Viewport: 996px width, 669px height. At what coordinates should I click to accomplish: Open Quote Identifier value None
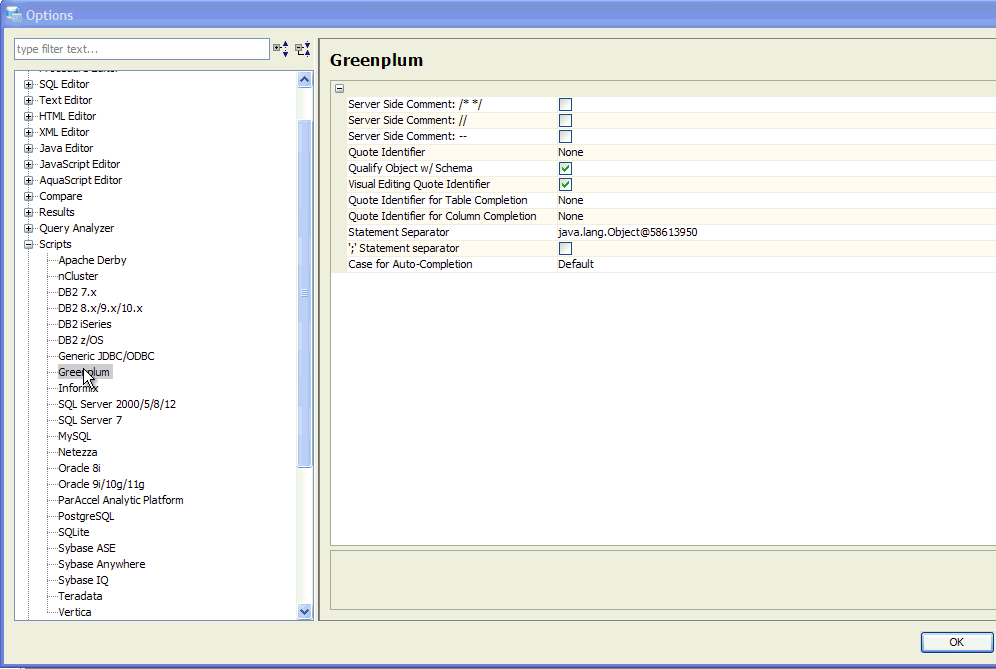[570, 152]
